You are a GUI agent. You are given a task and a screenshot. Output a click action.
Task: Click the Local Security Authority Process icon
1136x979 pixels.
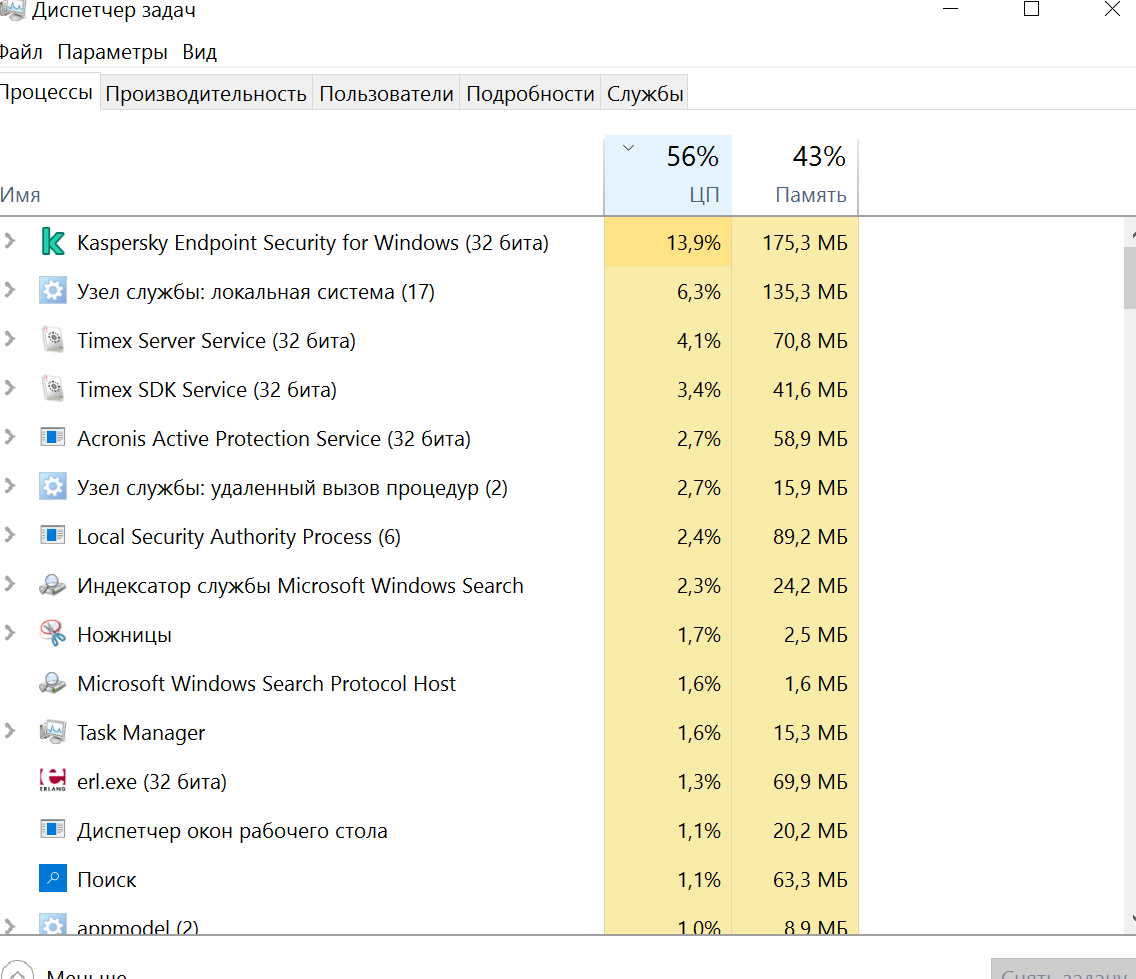pos(53,536)
